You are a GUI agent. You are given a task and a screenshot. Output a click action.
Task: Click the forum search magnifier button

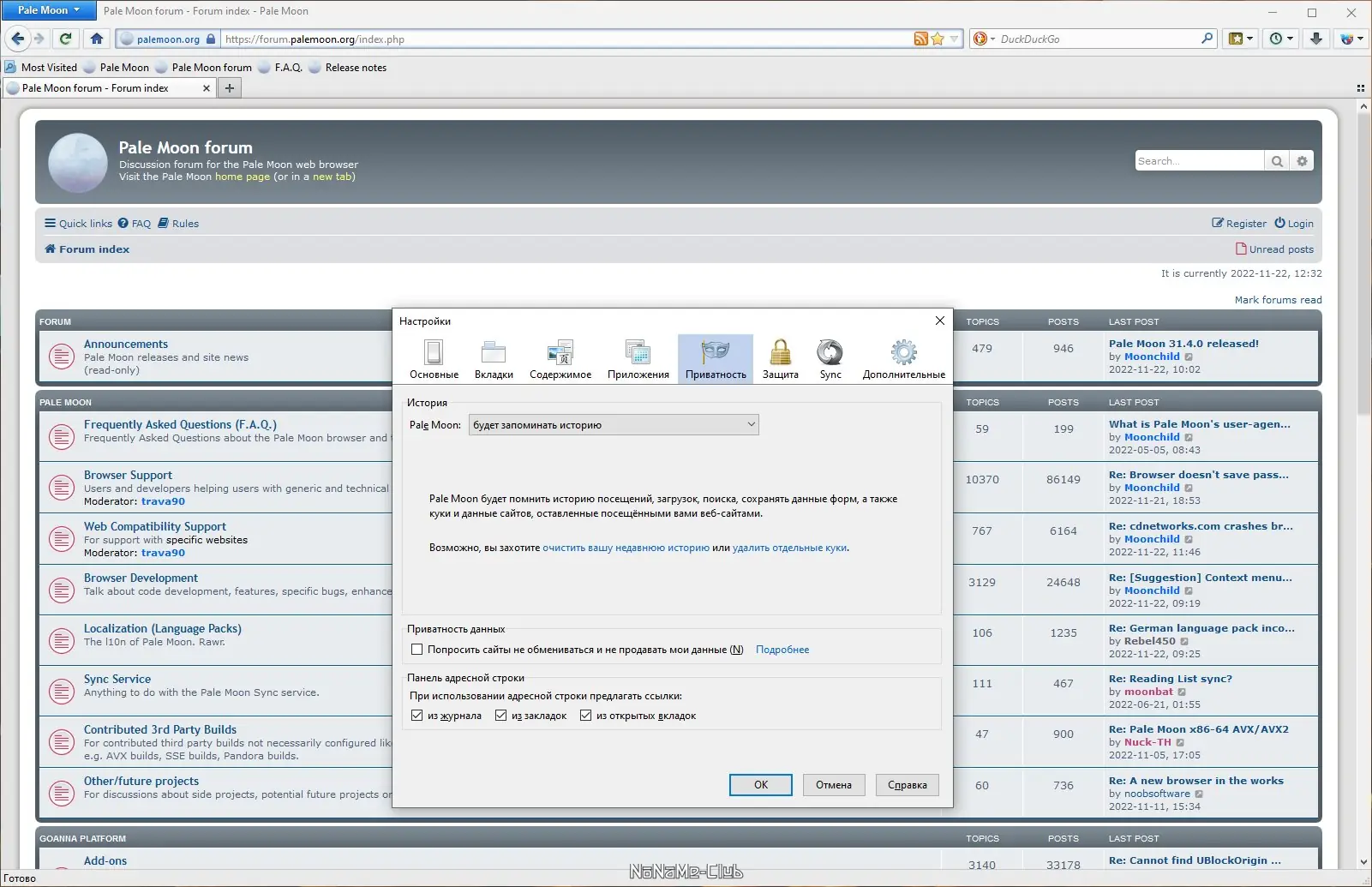click(x=1277, y=161)
